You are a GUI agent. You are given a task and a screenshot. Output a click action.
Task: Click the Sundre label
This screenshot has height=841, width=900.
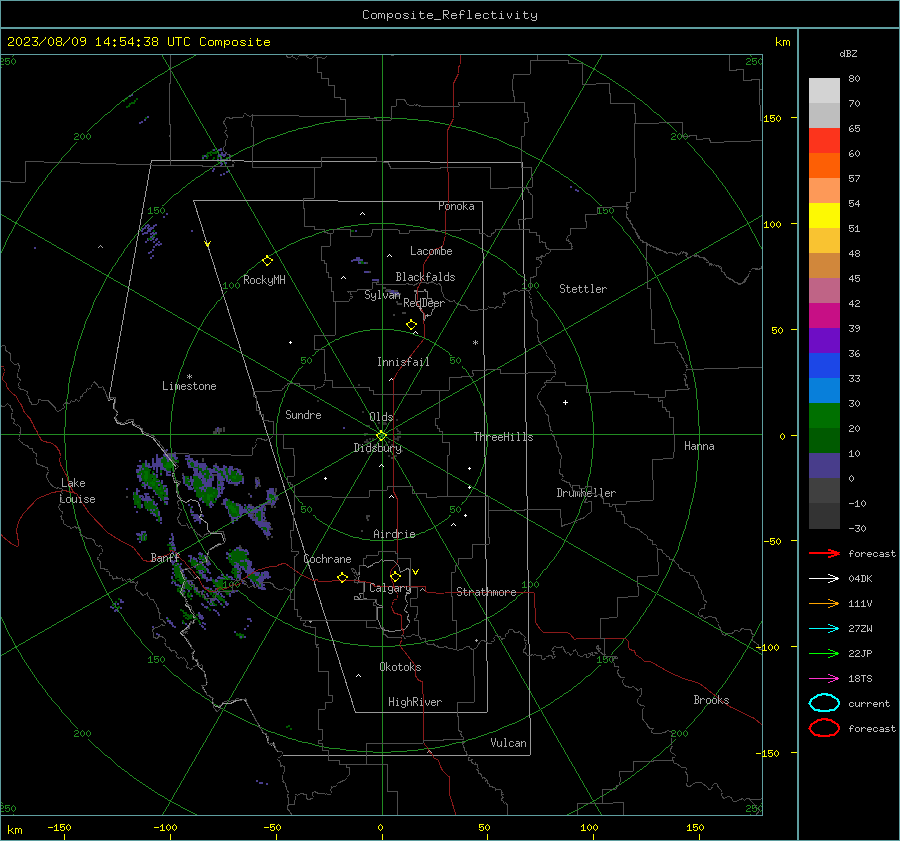[x=303, y=414]
